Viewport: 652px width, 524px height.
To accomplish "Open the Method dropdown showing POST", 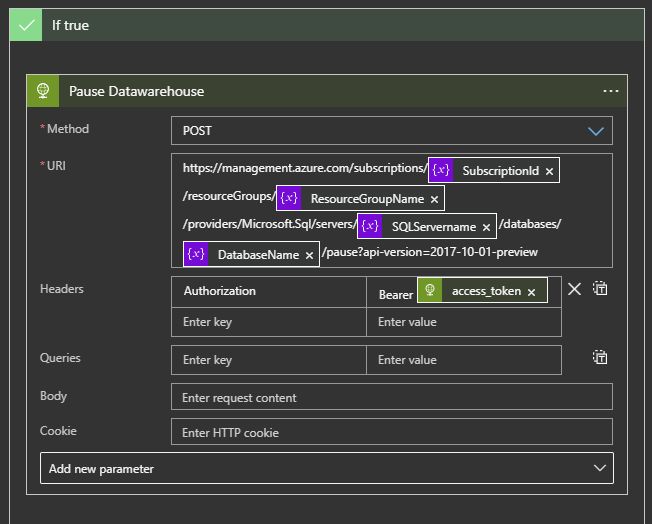I will coord(392,131).
